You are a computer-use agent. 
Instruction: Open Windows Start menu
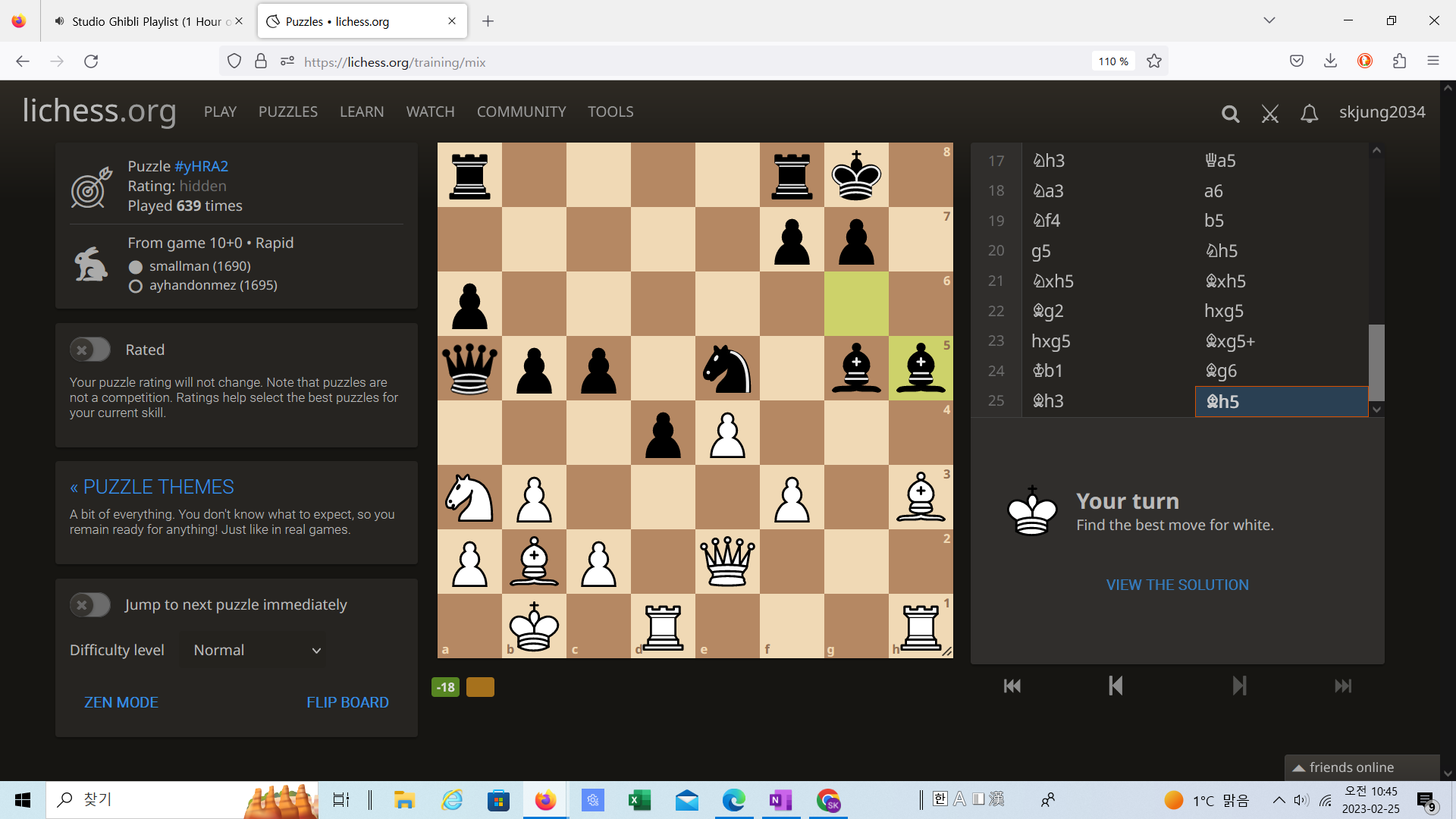tap(23, 800)
